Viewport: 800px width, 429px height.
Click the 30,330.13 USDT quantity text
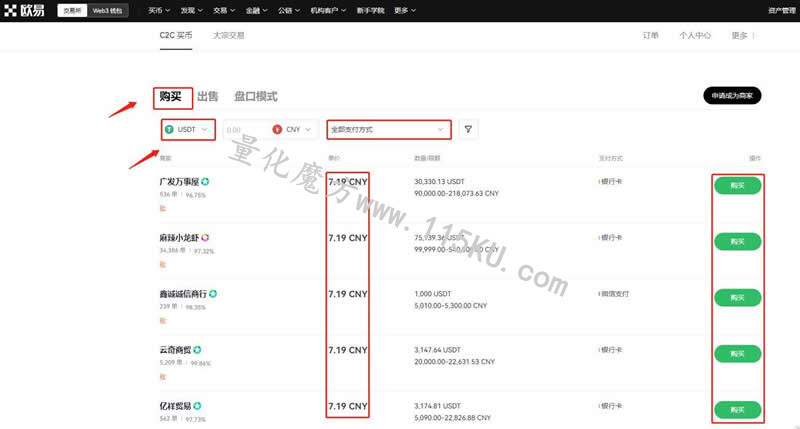tap(439, 182)
